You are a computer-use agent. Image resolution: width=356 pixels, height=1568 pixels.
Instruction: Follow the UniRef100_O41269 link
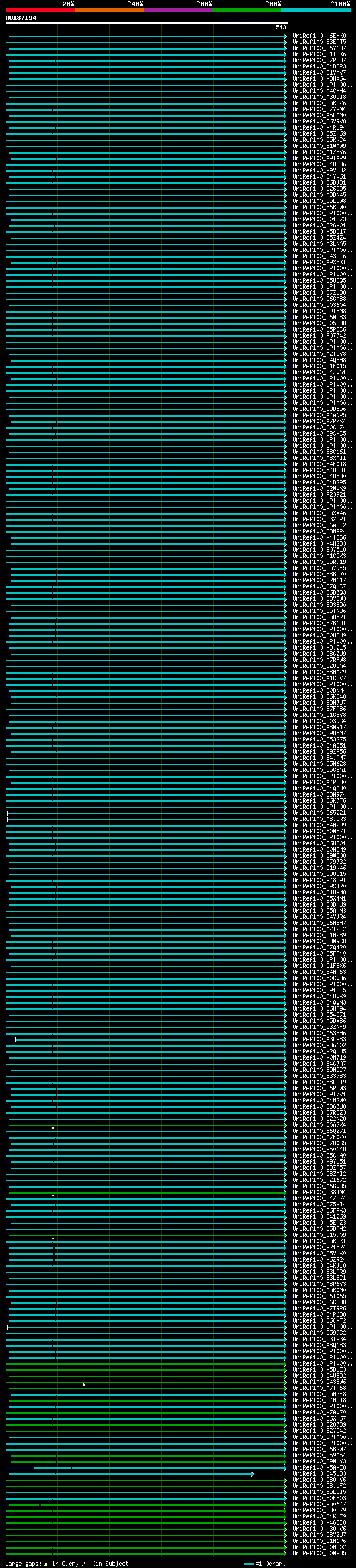(x=319, y=1217)
